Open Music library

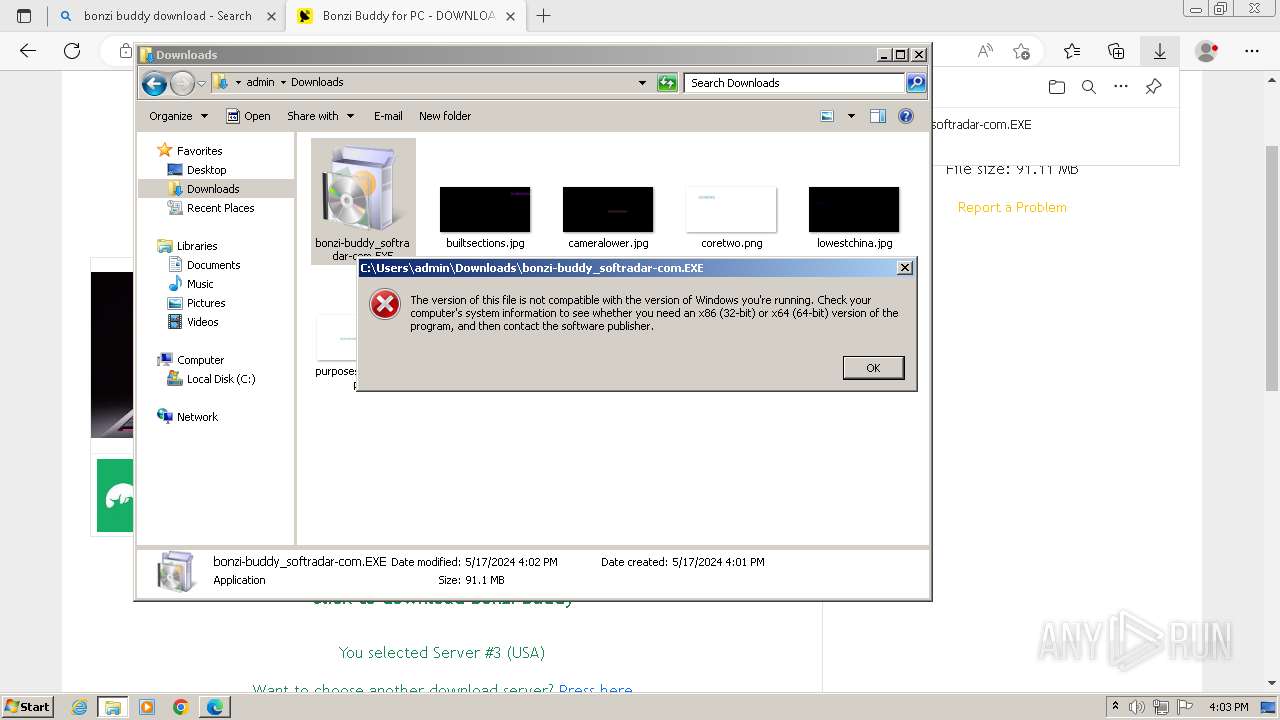pos(200,284)
